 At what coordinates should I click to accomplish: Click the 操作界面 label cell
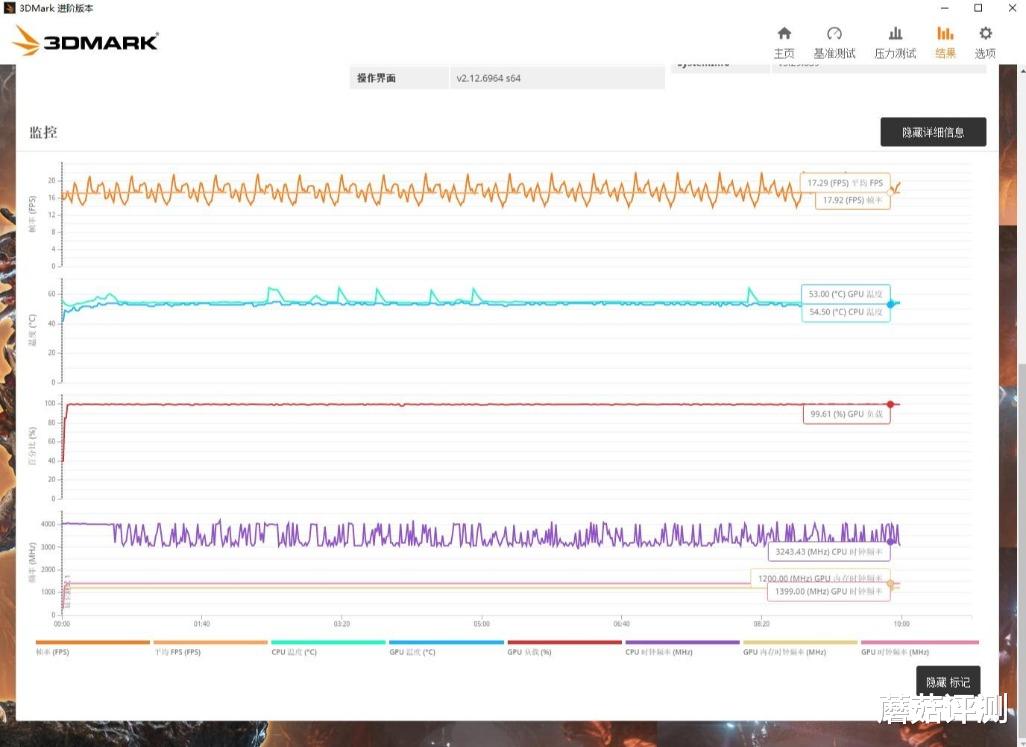tap(399, 78)
